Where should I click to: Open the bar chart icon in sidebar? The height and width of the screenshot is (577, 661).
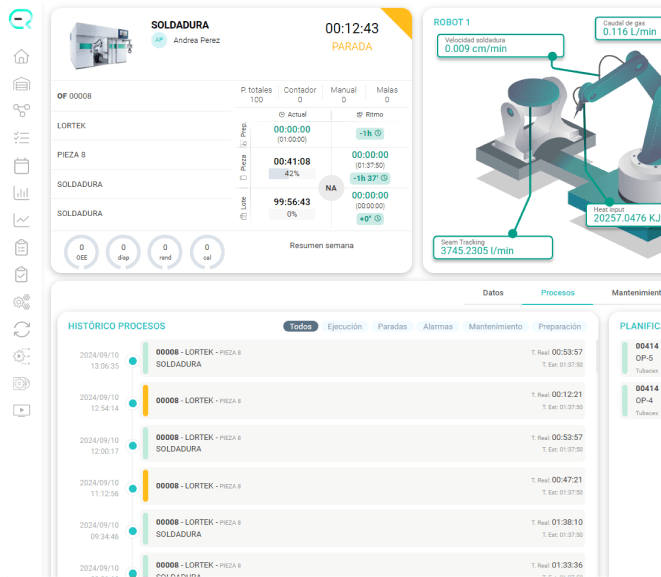coord(21,193)
